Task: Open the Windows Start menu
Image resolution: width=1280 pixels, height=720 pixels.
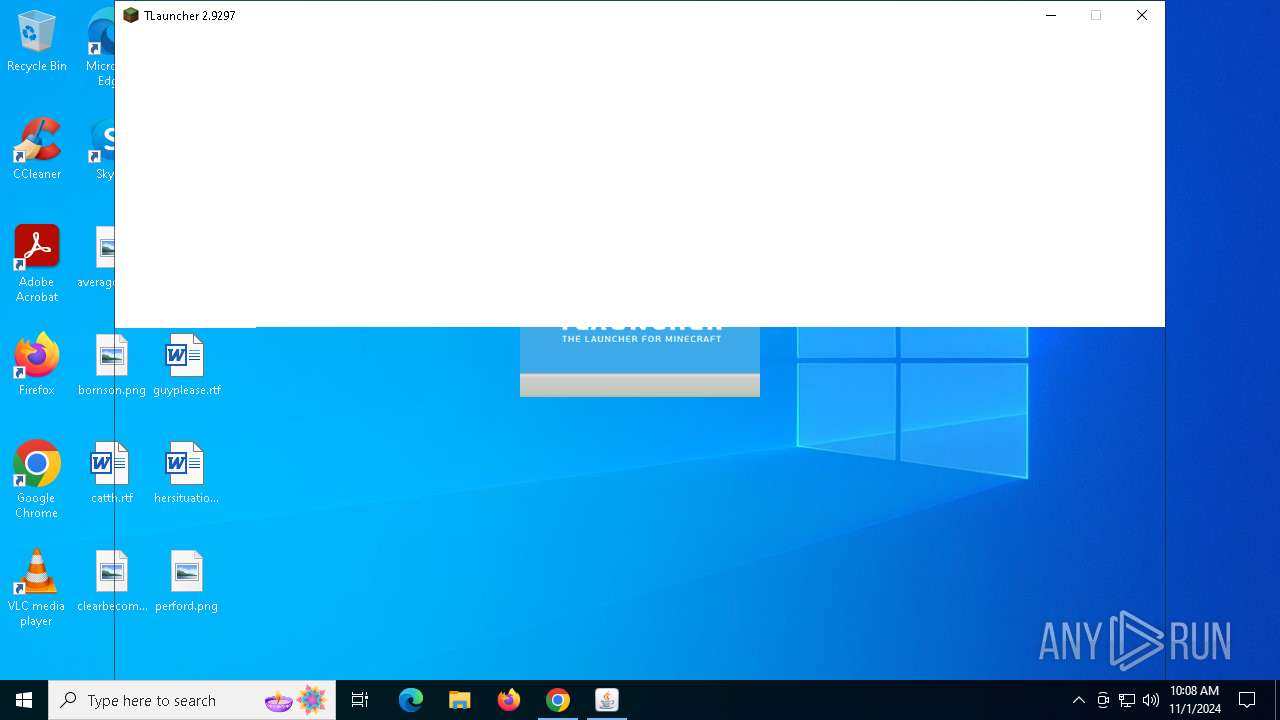Action: pyautogui.click(x=24, y=700)
